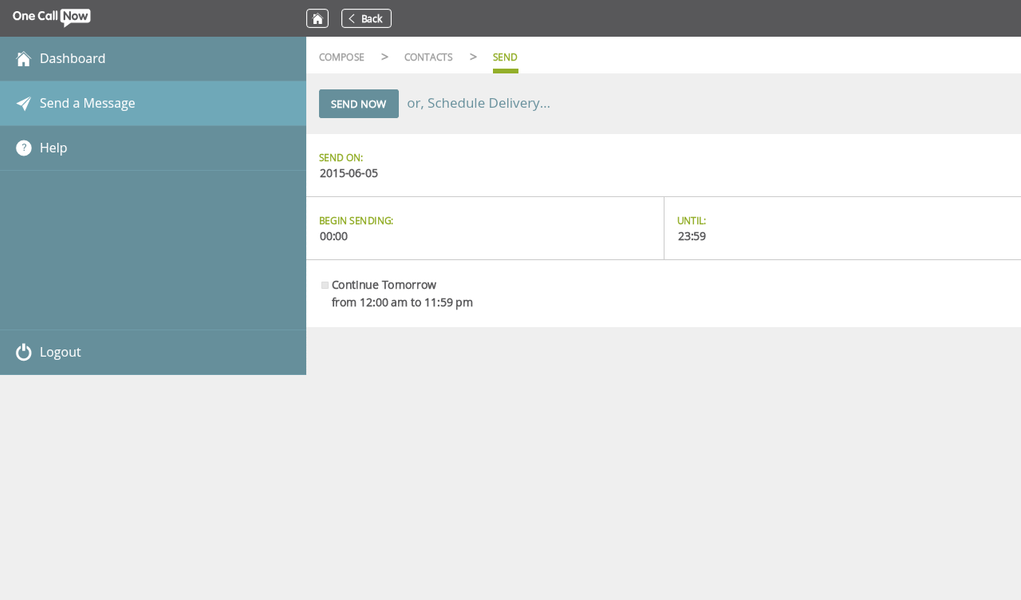This screenshot has height=600, width=1021.
Task: Open the Begin Sending time selector
Action: pyautogui.click(x=334, y=236)
